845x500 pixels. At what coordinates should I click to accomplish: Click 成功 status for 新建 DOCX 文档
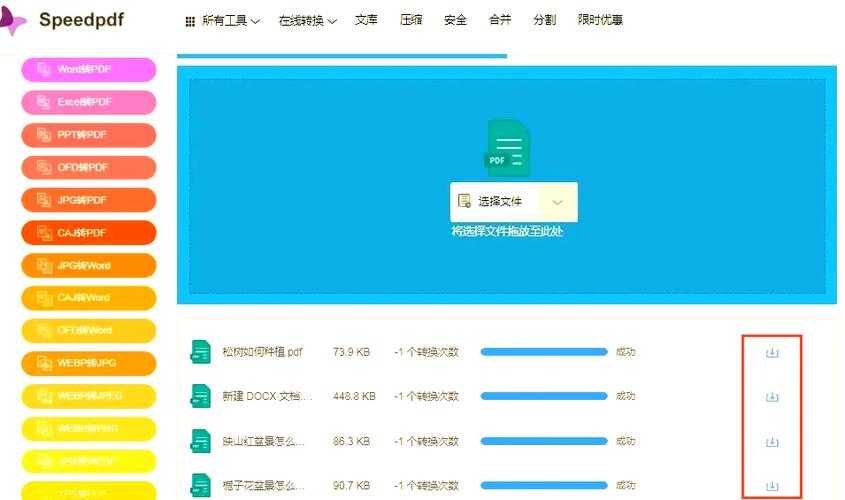coord(626,396)
